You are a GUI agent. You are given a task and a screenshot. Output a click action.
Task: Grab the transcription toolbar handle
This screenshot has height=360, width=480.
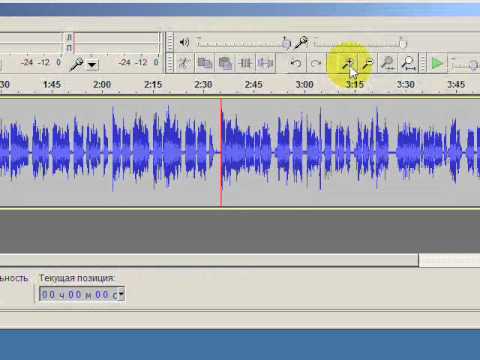click(x=423, y=63)
